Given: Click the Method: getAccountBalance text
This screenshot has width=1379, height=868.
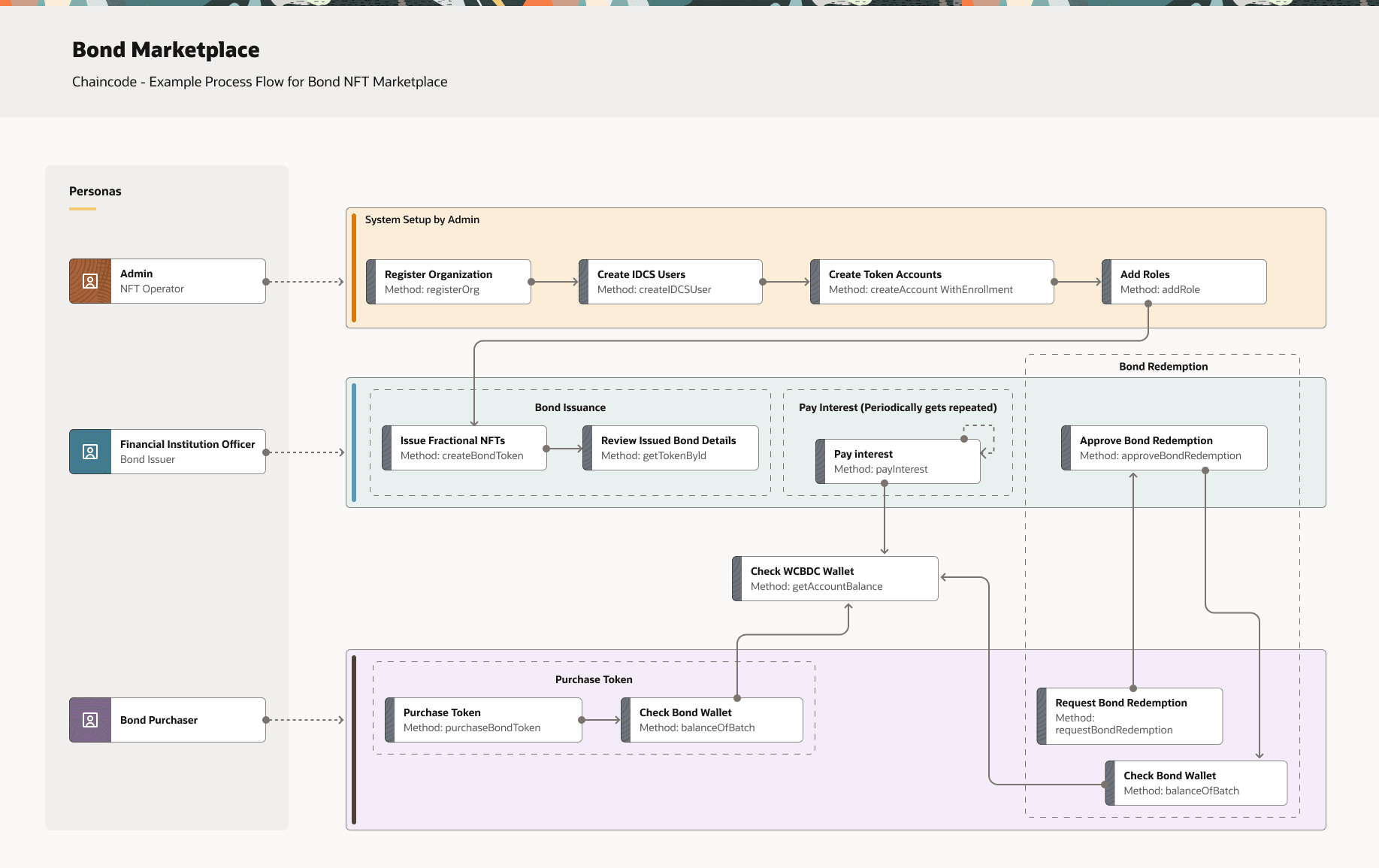Looking at the screenshot, I should pyautogui.click(x=817, y=586).
